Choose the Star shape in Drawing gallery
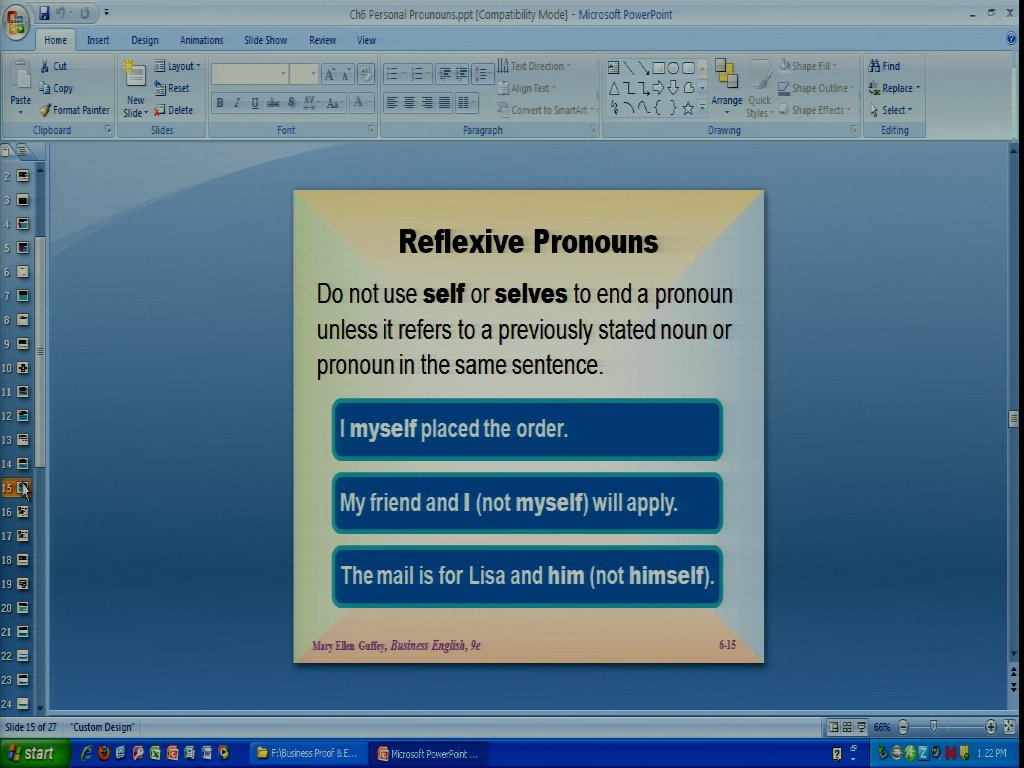Screen dimensions: 1024x768 coord(688,108)
